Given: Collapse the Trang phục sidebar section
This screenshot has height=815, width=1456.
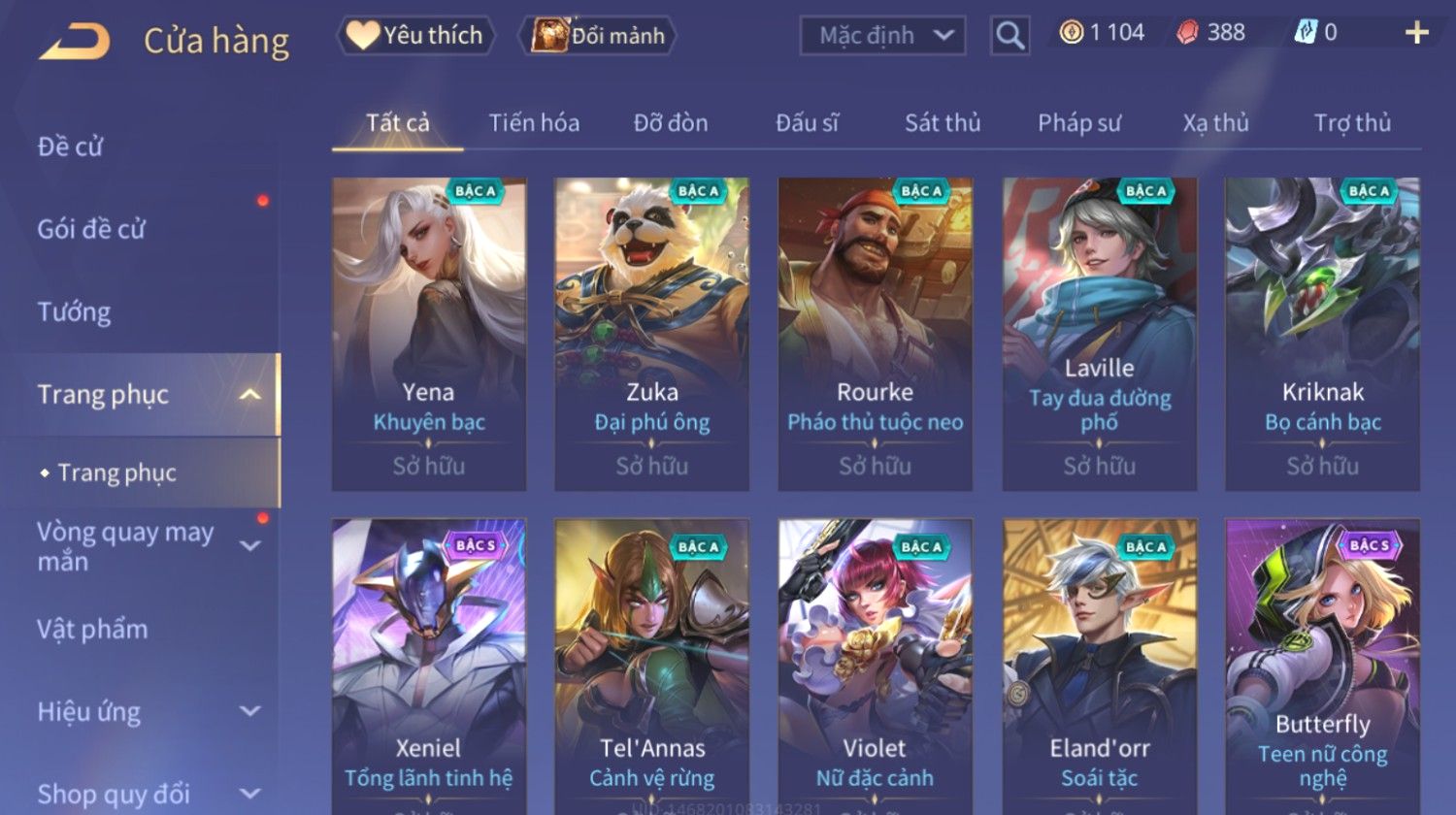Looking at the screenshot, I should click(249, 394).
